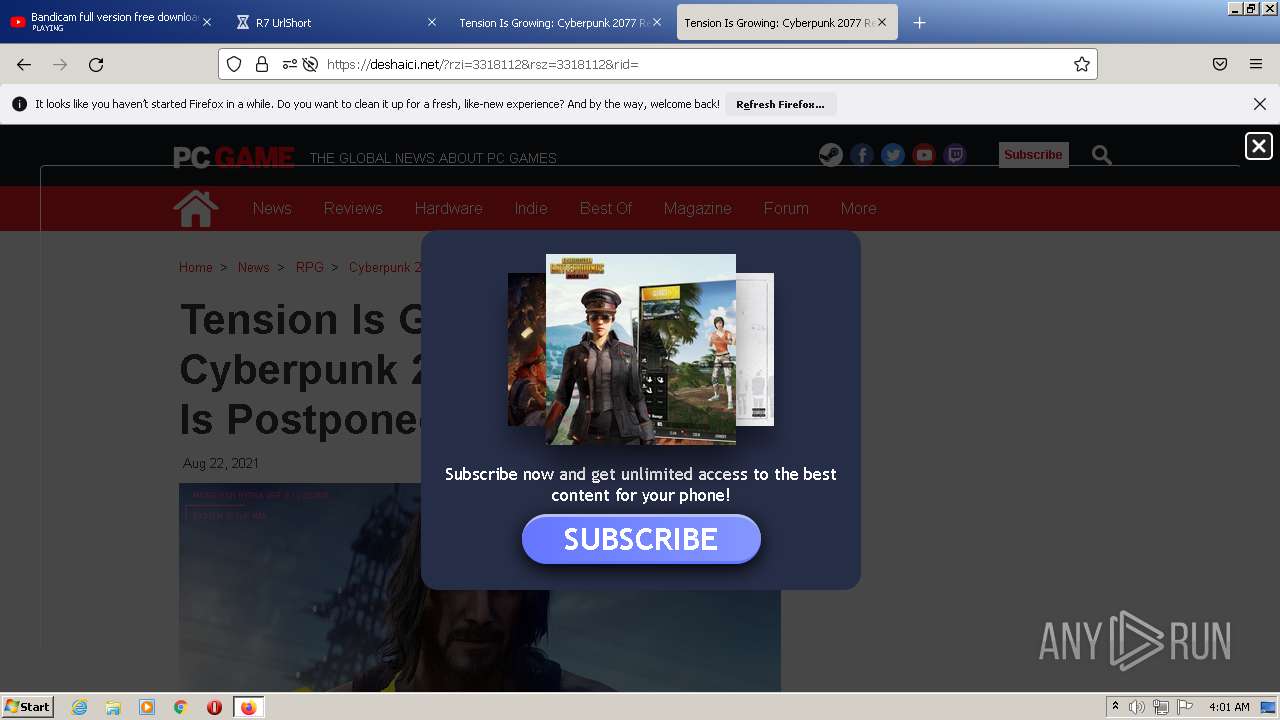Launch Chrome from the taskbar

coord(181,707)
